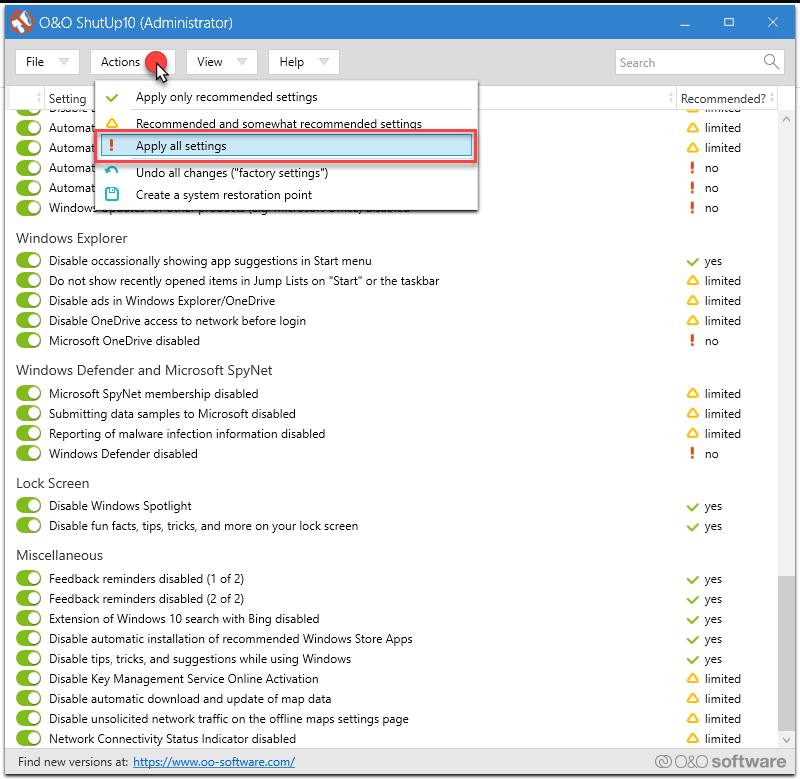Toggle Disable occassionally showing app suggestions in Start menu
Image resolution: width=800 pixels, height=779 pixels.
click(x=29, y=261)
